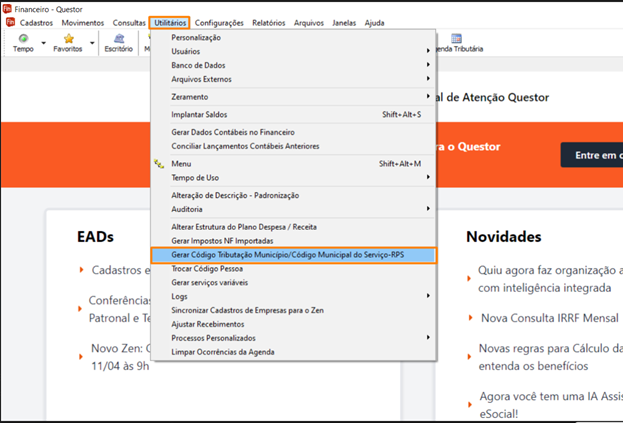
Task: Open the Quiu agora faz organização news link
Action: [550, 279]
